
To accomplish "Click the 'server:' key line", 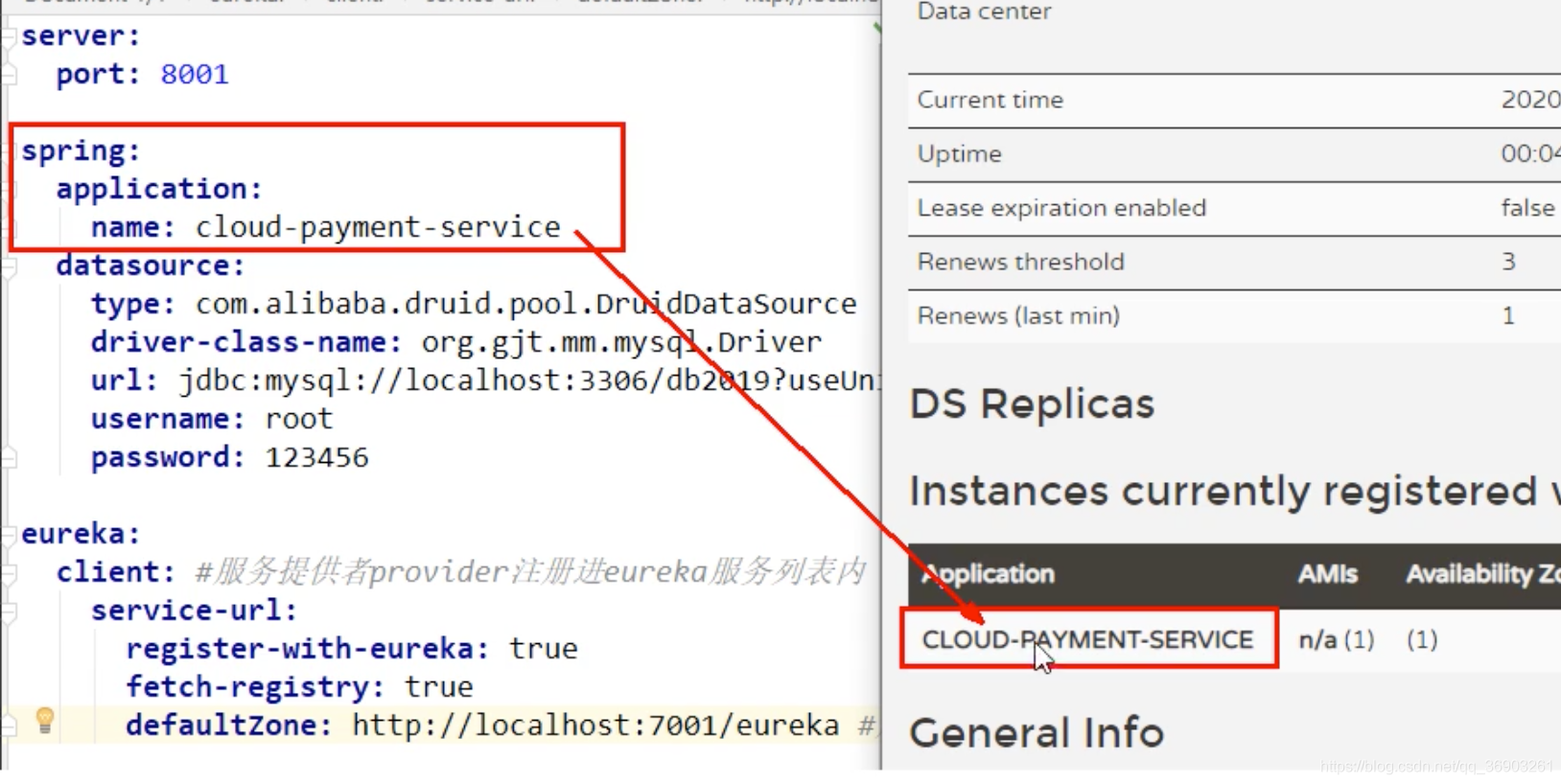I will point(82,36).
